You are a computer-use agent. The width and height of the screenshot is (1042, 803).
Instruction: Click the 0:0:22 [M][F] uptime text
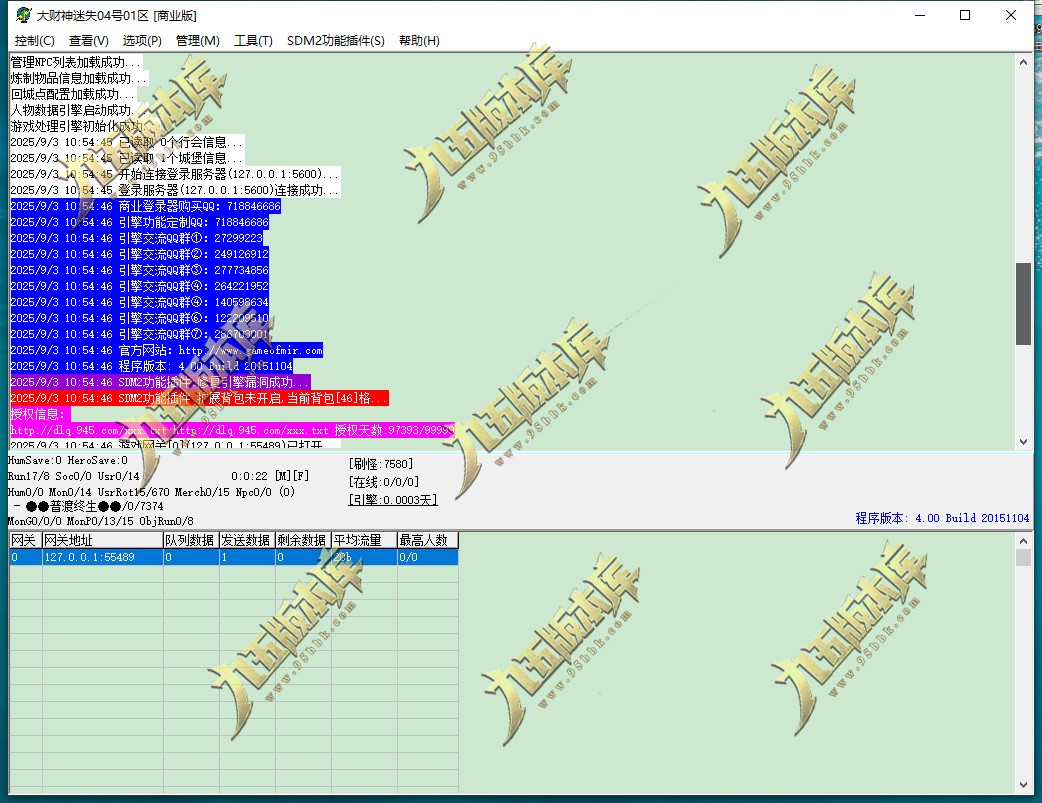[270, 476]
